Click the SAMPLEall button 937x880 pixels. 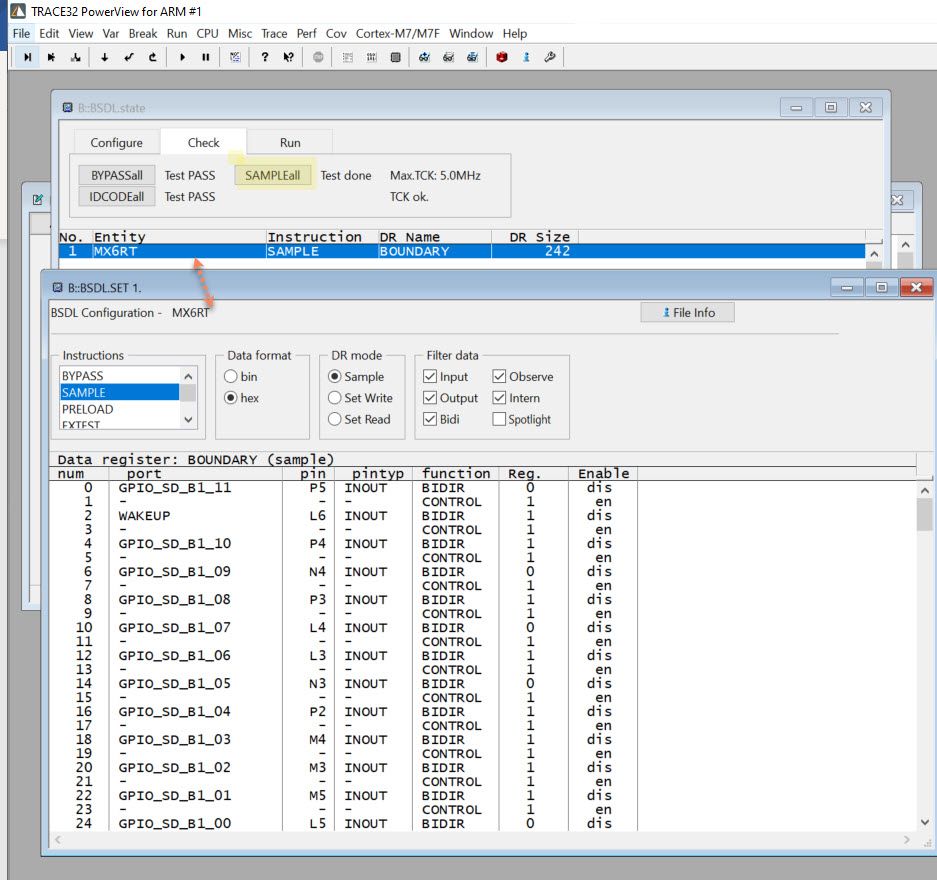click(272, 175)
